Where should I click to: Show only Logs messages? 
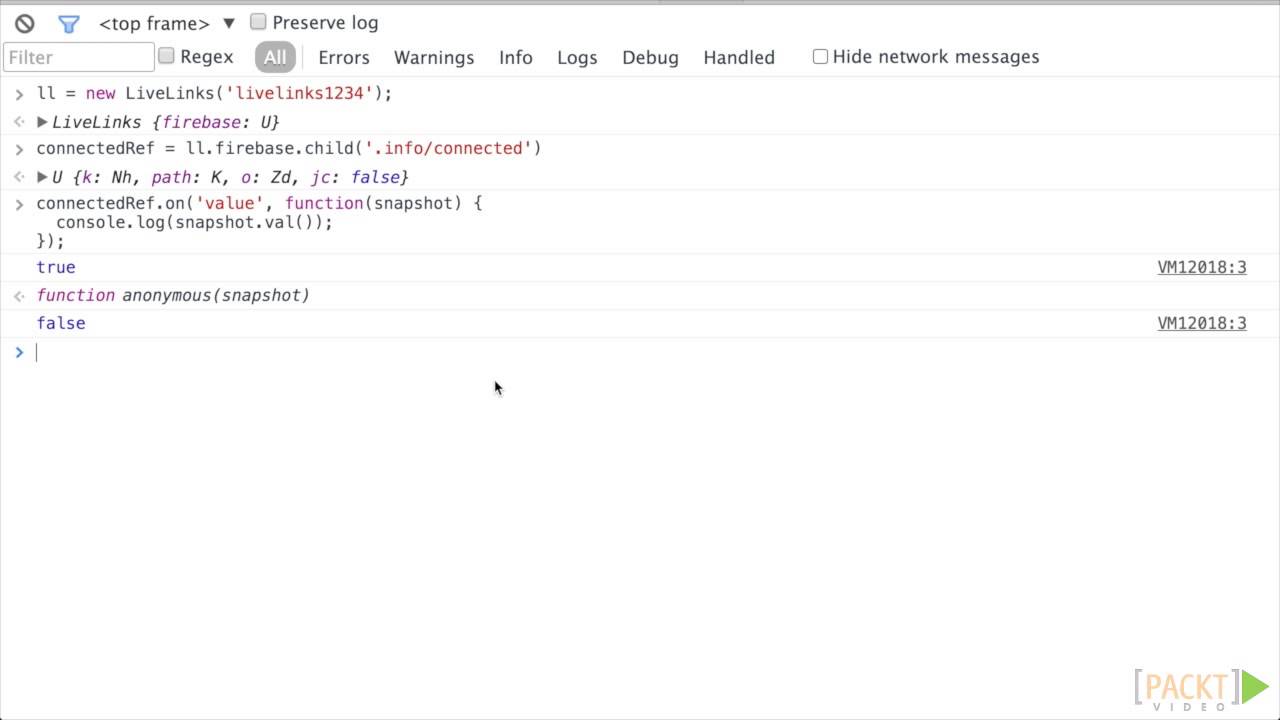(577, 57)
